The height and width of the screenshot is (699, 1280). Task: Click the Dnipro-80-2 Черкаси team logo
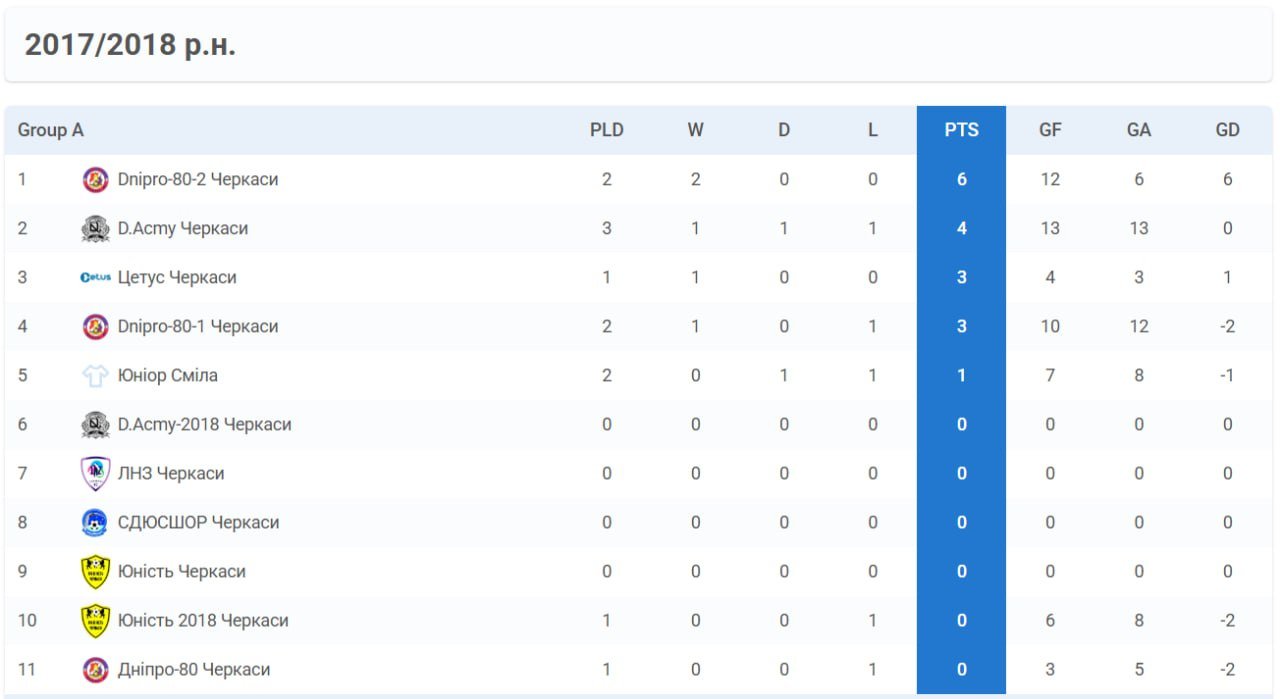pos(95,180)
